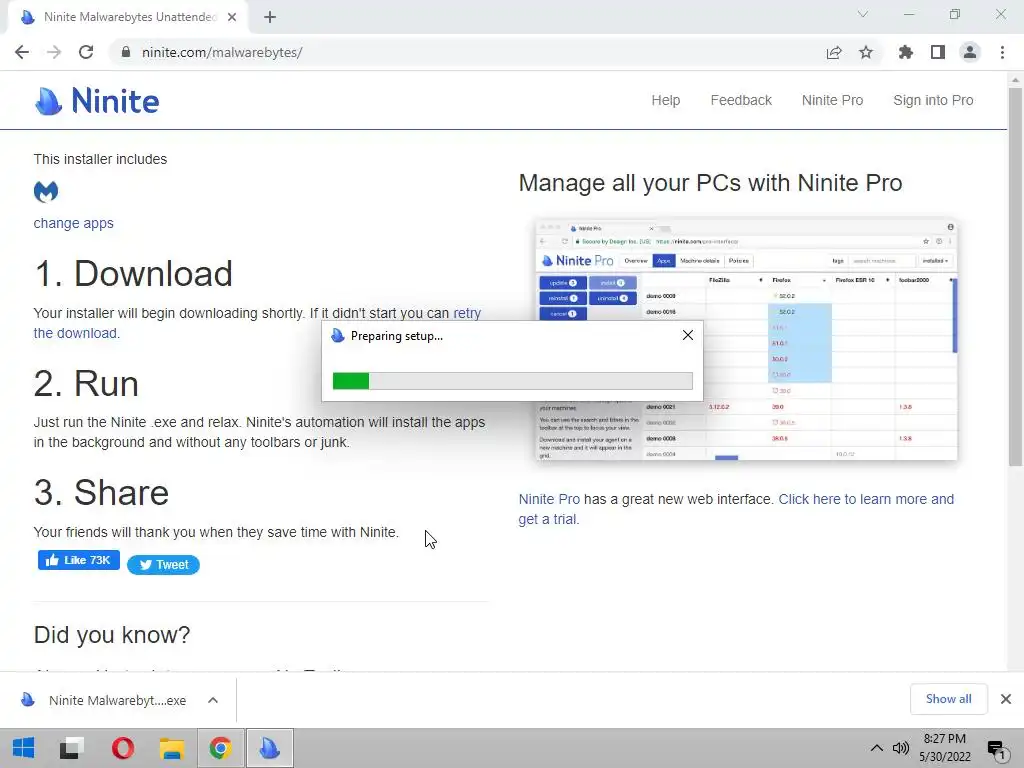Close the Preparing setup dialog
The width and height of the screenshot is (1024, 768).
pos(688,335)
